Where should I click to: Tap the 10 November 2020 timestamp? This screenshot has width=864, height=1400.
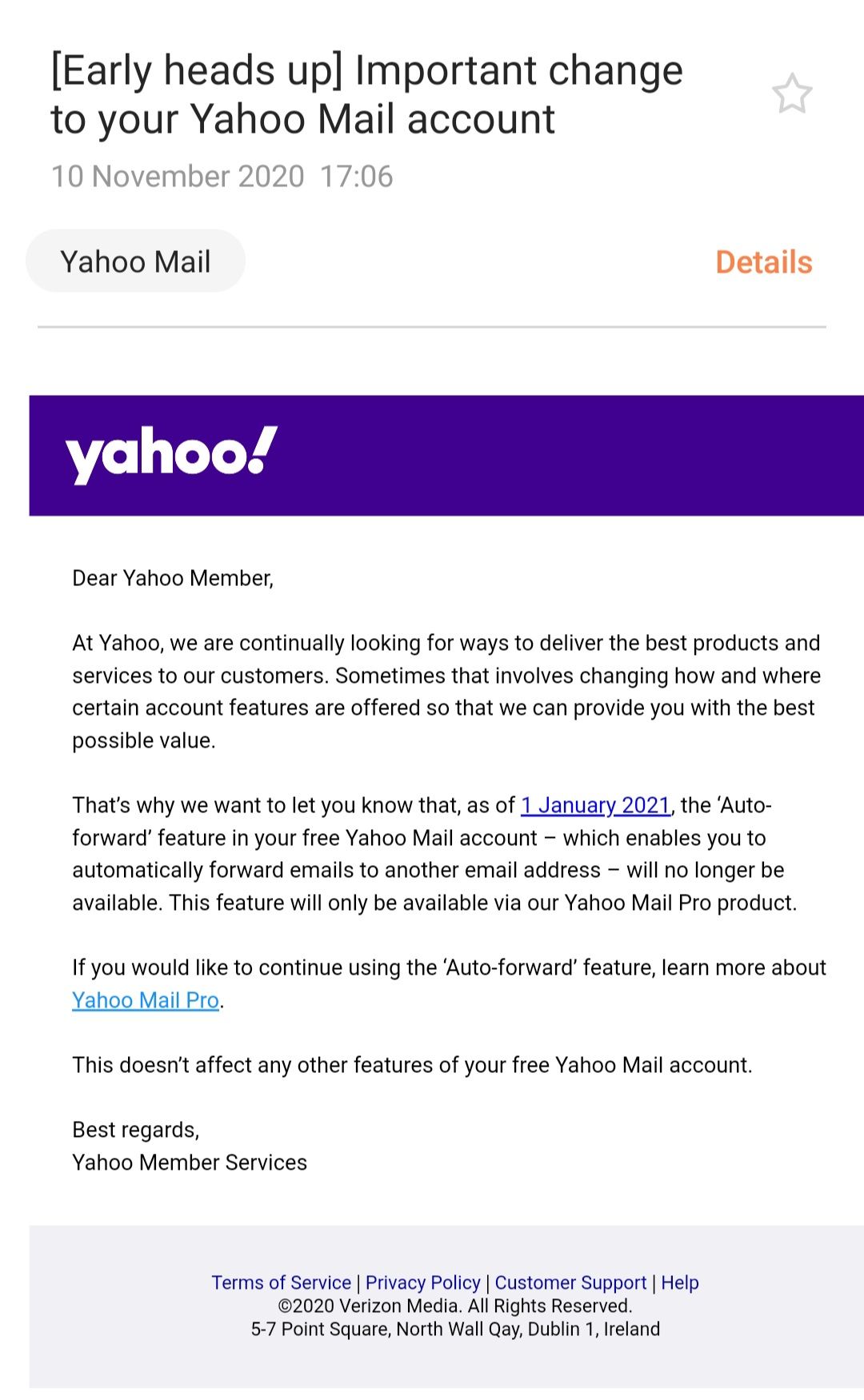(222, 177)
